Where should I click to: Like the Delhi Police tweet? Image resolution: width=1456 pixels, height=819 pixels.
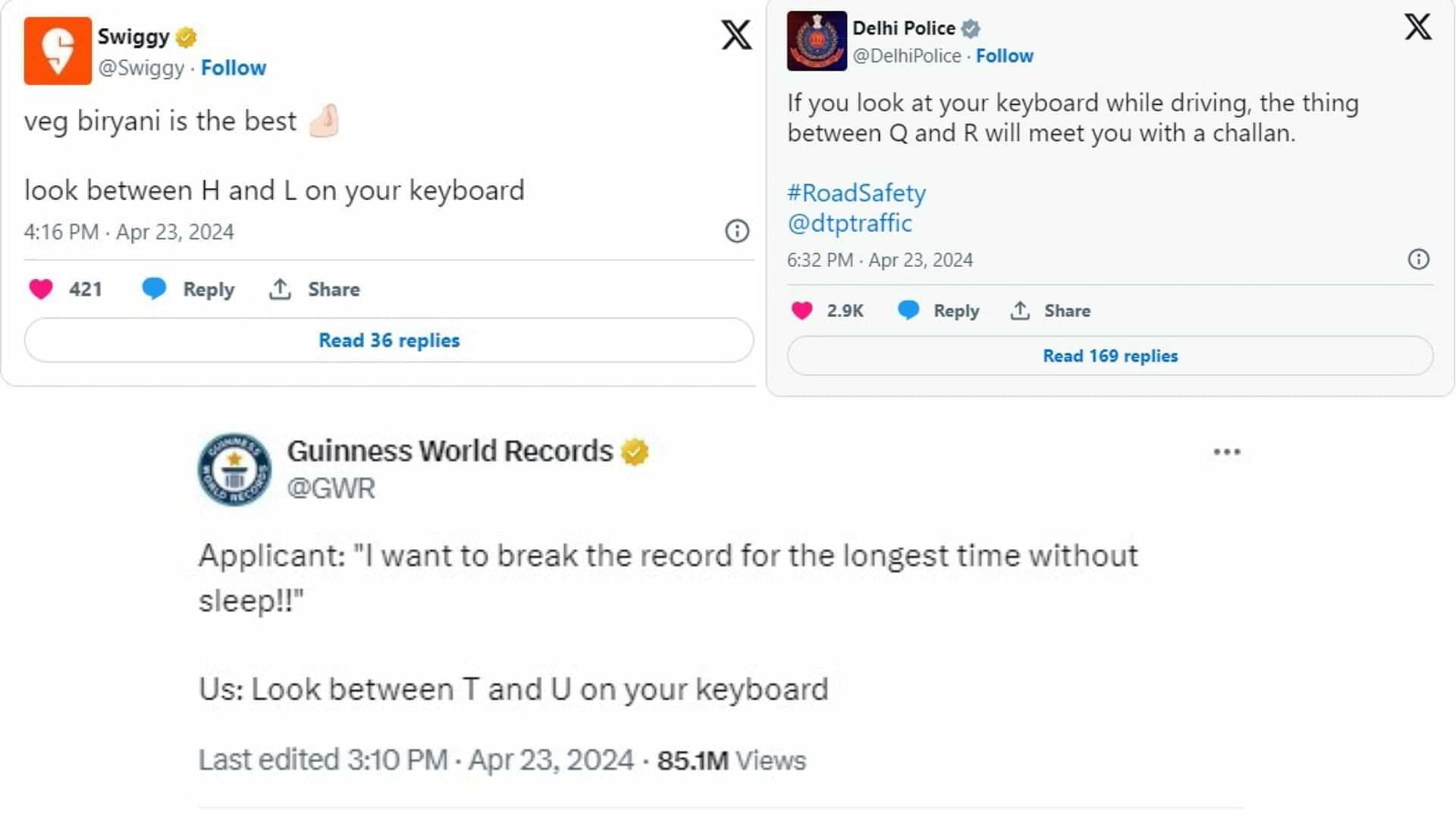(802, 311)
